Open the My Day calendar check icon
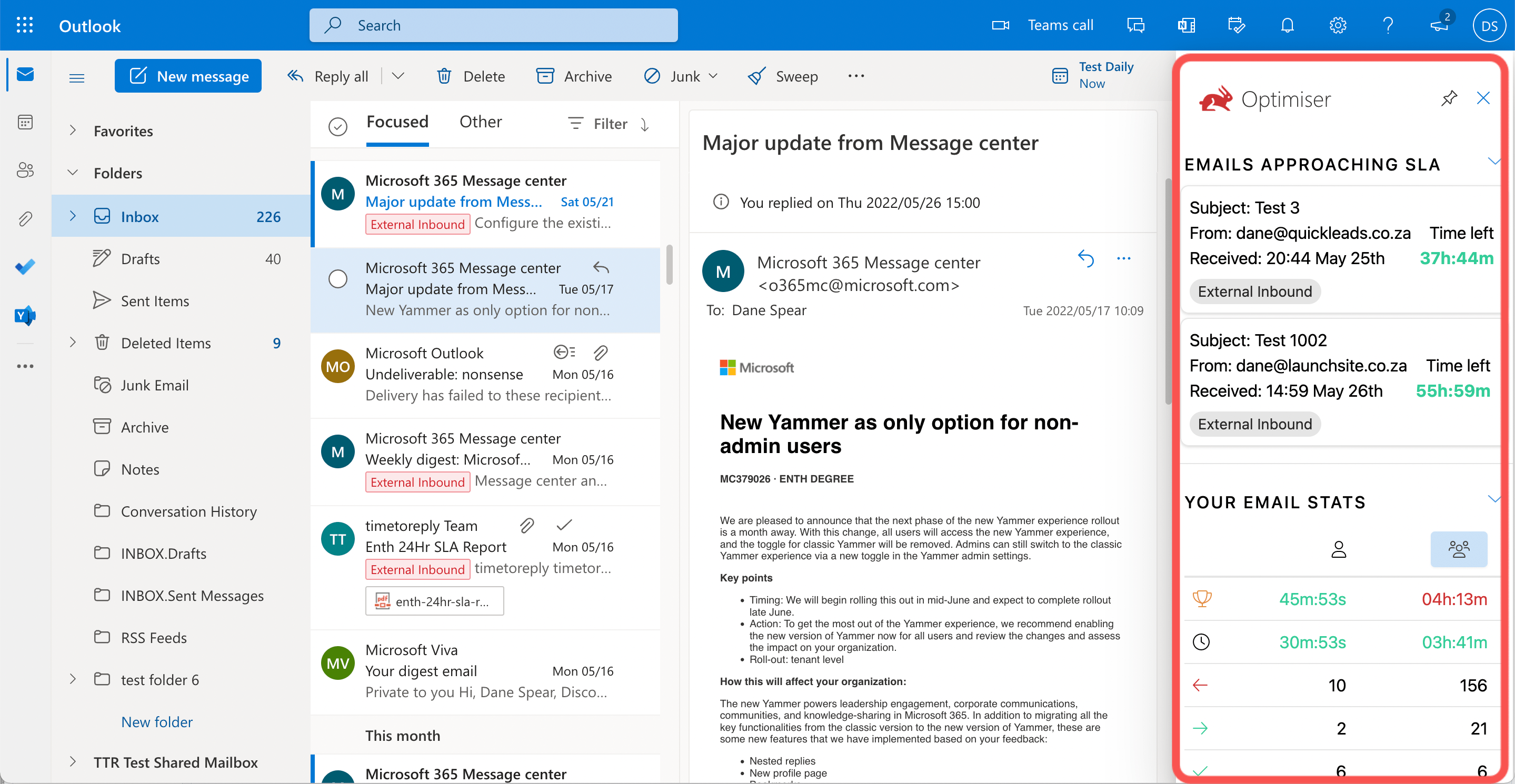The image size is (1515, 784). (x=1237, y=25)
